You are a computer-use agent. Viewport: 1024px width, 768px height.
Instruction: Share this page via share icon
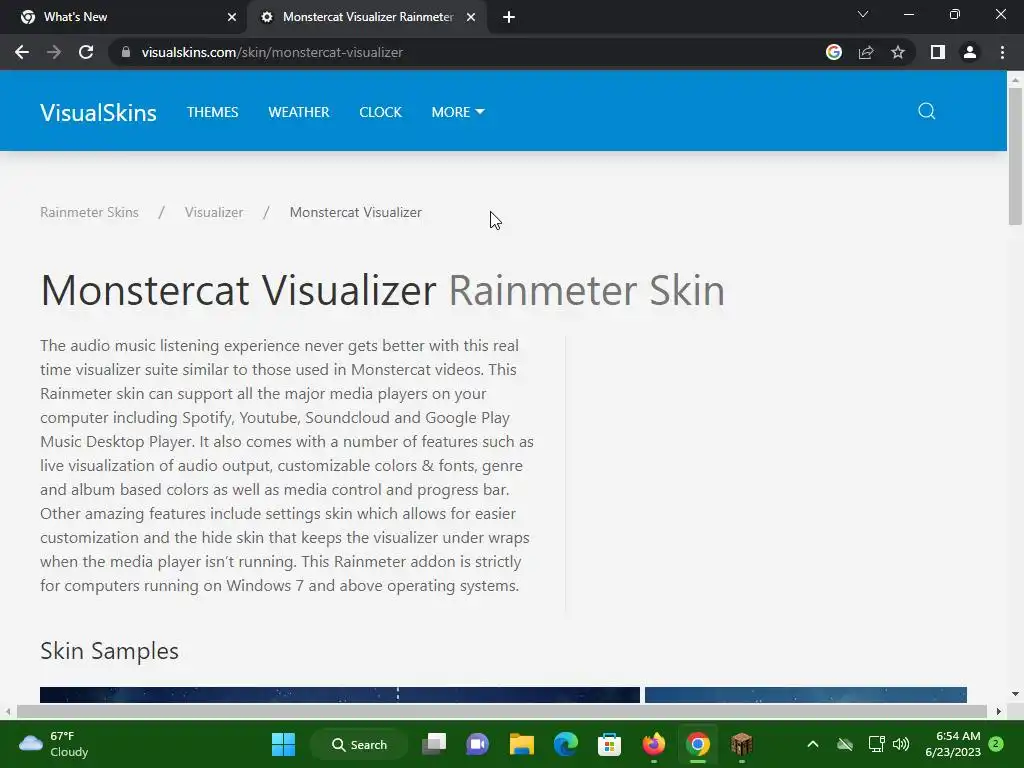[x=866, y=52]
